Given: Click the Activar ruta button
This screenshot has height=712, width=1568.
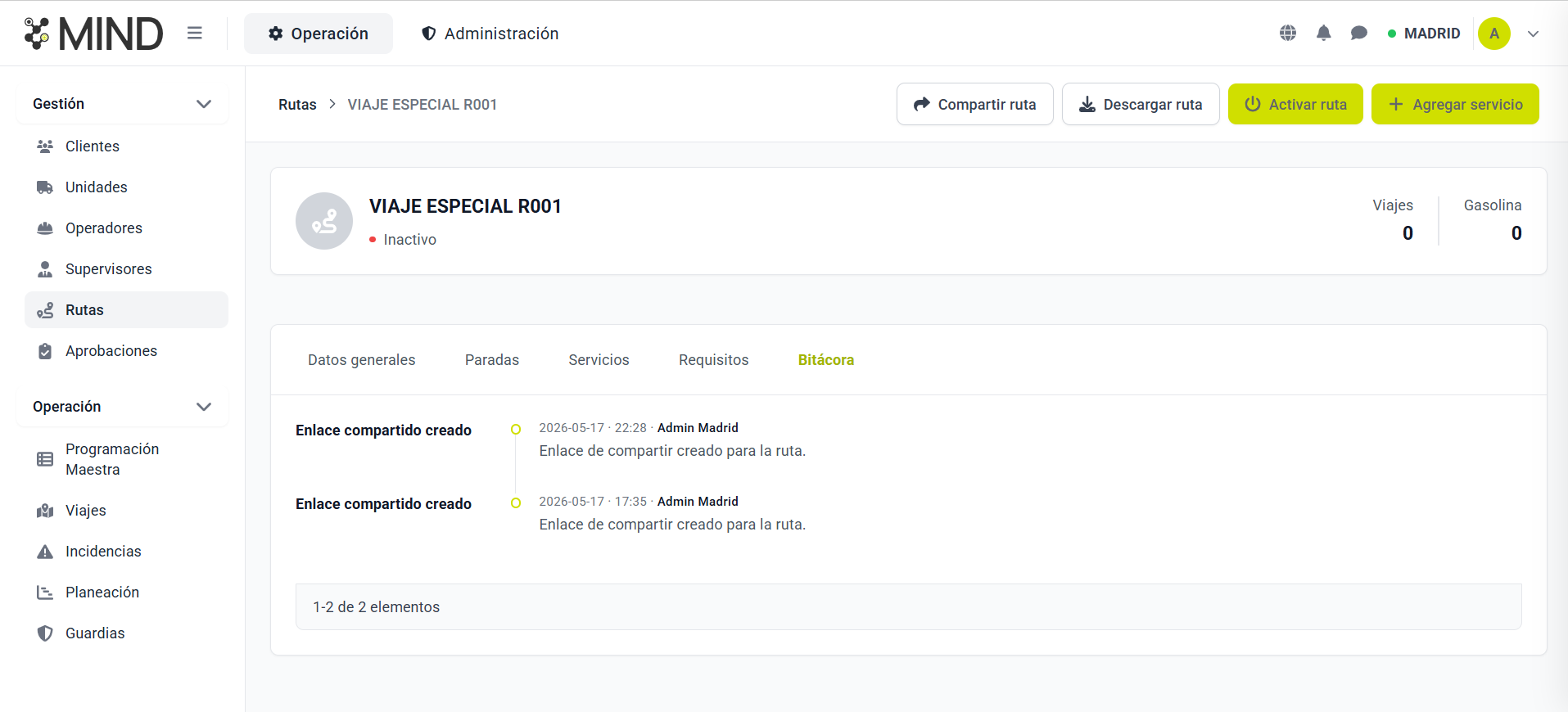Looking at the screenshot, I should [1295, 104].
